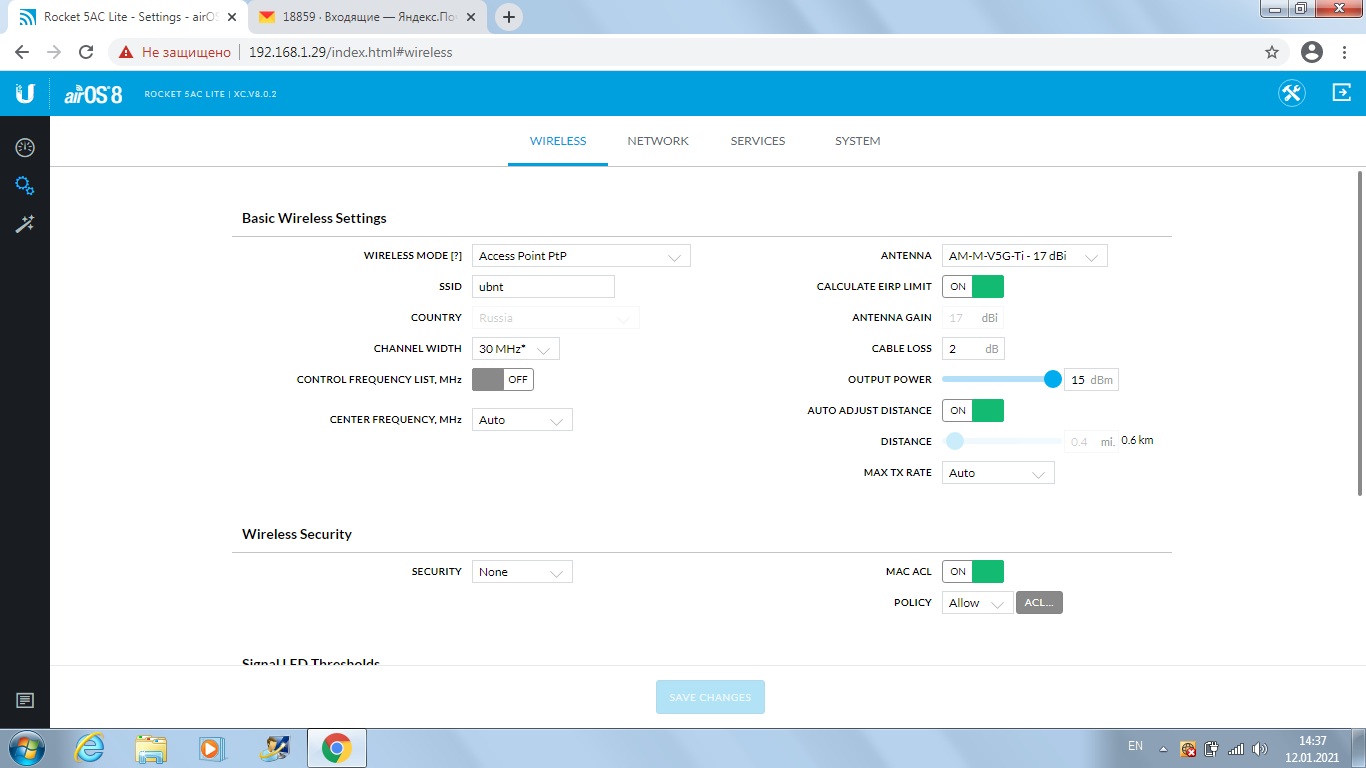
Task: Launch Internet Explorer from the taskbar
Action: [89, 748]
